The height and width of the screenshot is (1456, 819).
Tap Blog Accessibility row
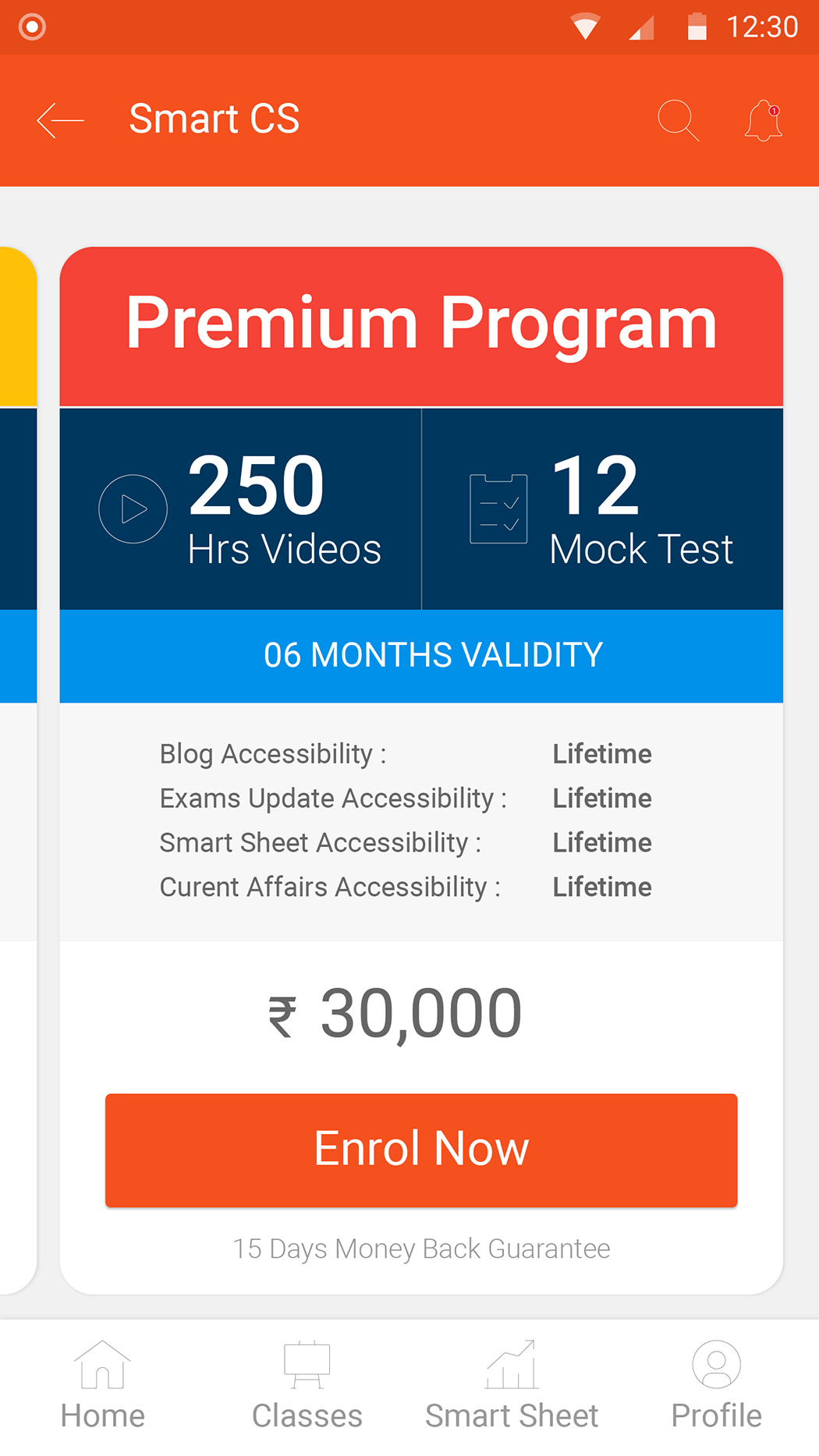pyautogui.click(x=406, y=754)
